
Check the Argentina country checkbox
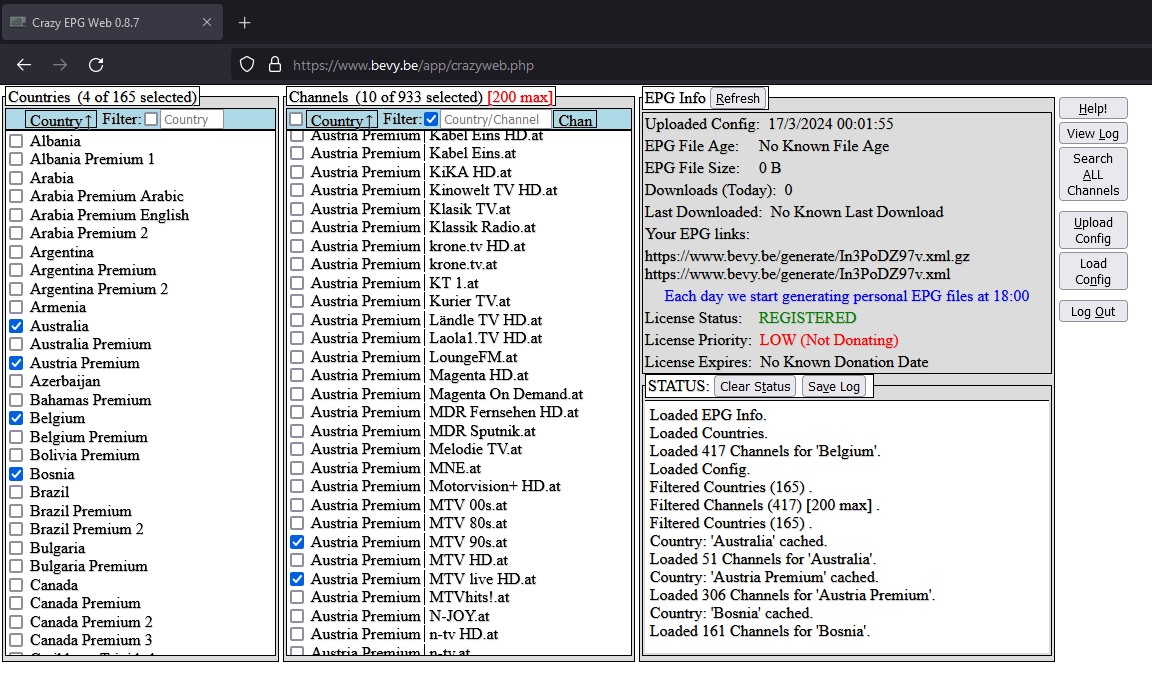click(x=16, y=252)
